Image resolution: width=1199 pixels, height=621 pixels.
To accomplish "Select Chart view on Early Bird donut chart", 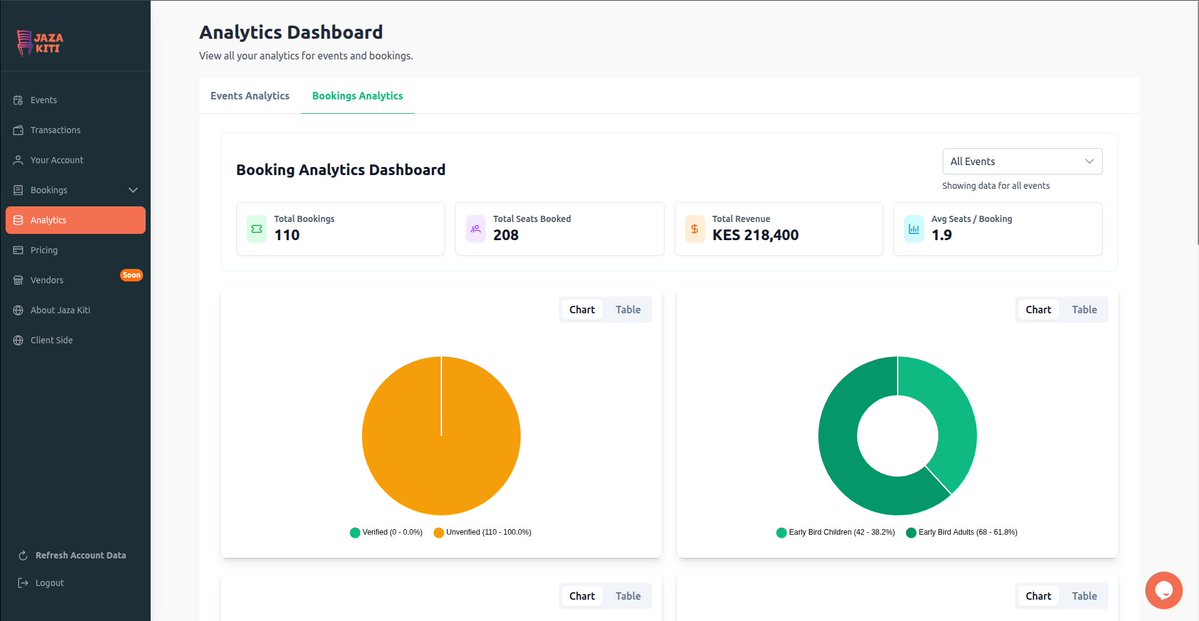I will point(1038,310).
